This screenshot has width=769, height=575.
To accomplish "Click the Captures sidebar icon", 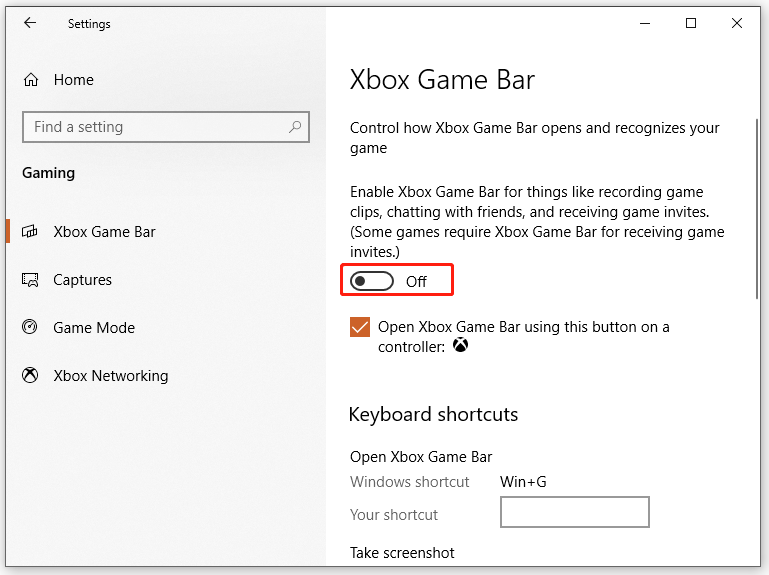I will point(30,280).
